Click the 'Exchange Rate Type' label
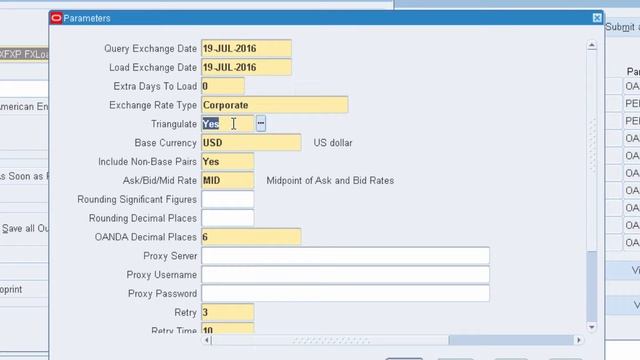Image resolution: width=640 pixels, height=360 pixels. (153, 105)
